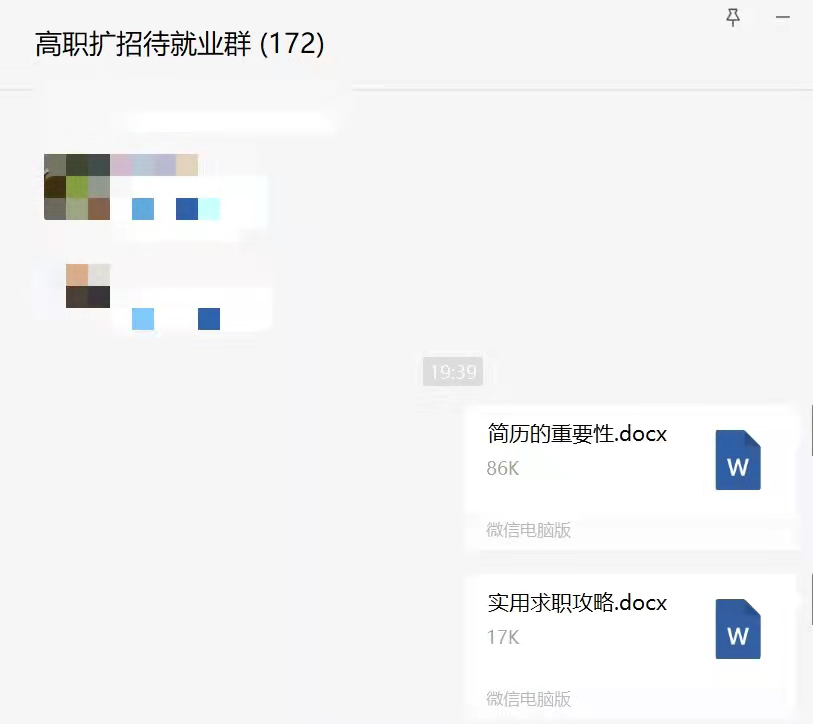Pin the chat window on top
813x724 pixels.
tap(733, 18)
